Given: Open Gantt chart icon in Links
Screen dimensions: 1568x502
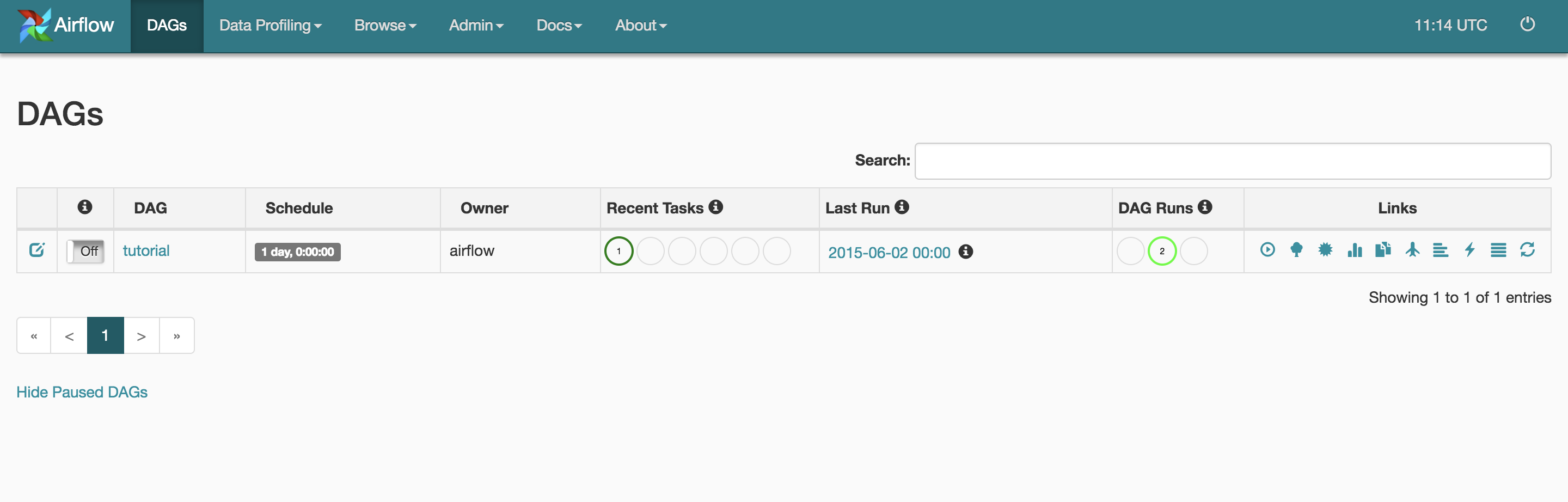Looking at the screenshot, I should point(1440,249).
